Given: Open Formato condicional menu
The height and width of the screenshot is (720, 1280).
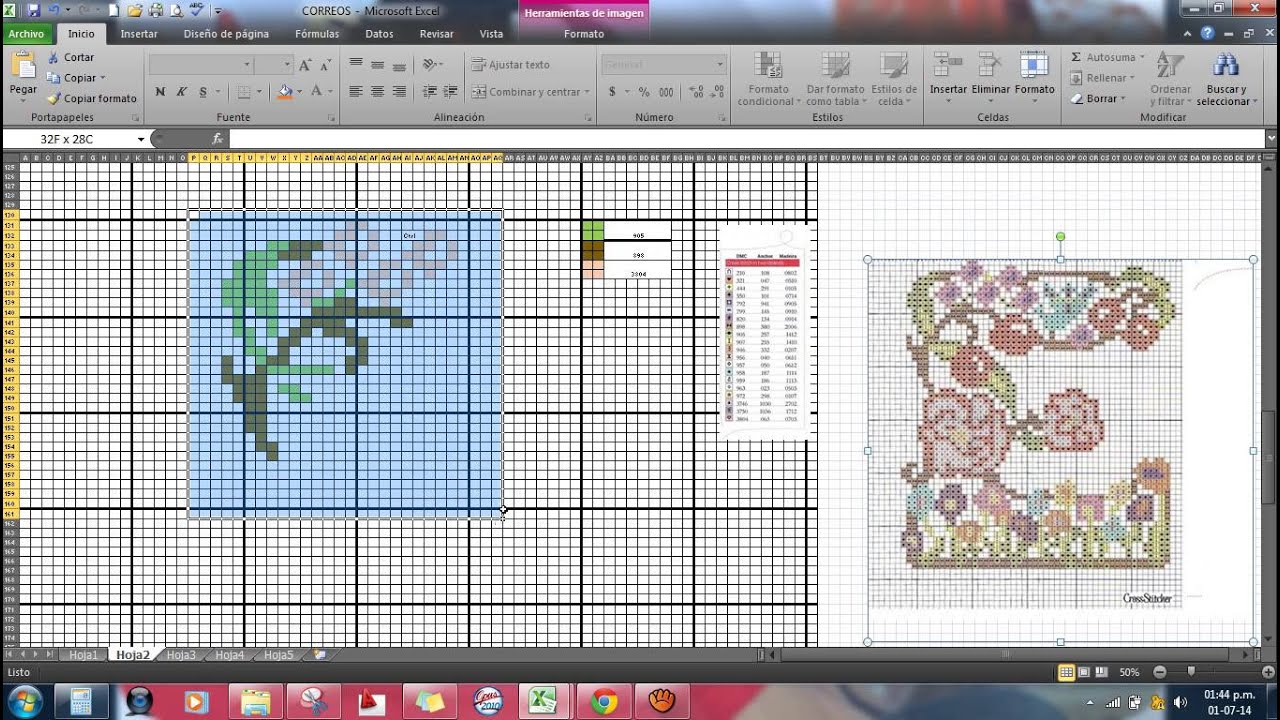Looking at the screenshot, I should [768, 79].
